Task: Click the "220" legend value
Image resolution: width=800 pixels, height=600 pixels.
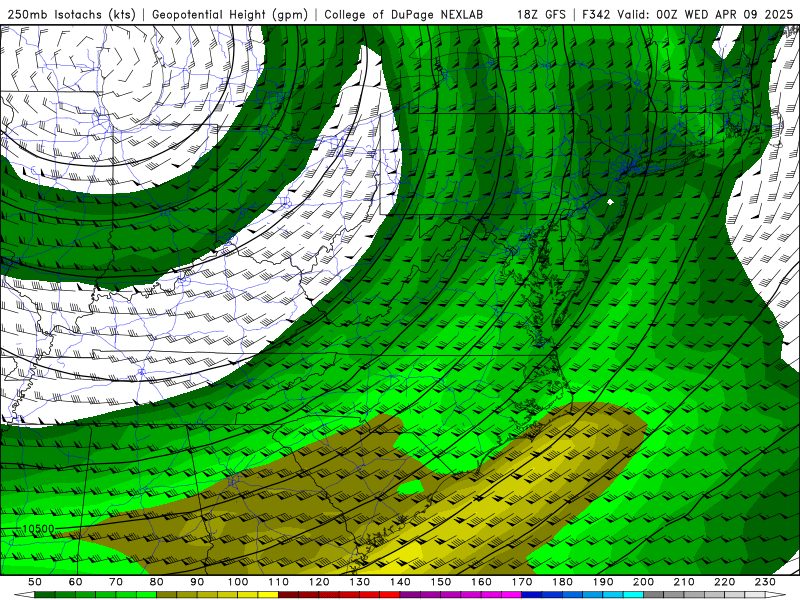Action: tap(724, 582)
